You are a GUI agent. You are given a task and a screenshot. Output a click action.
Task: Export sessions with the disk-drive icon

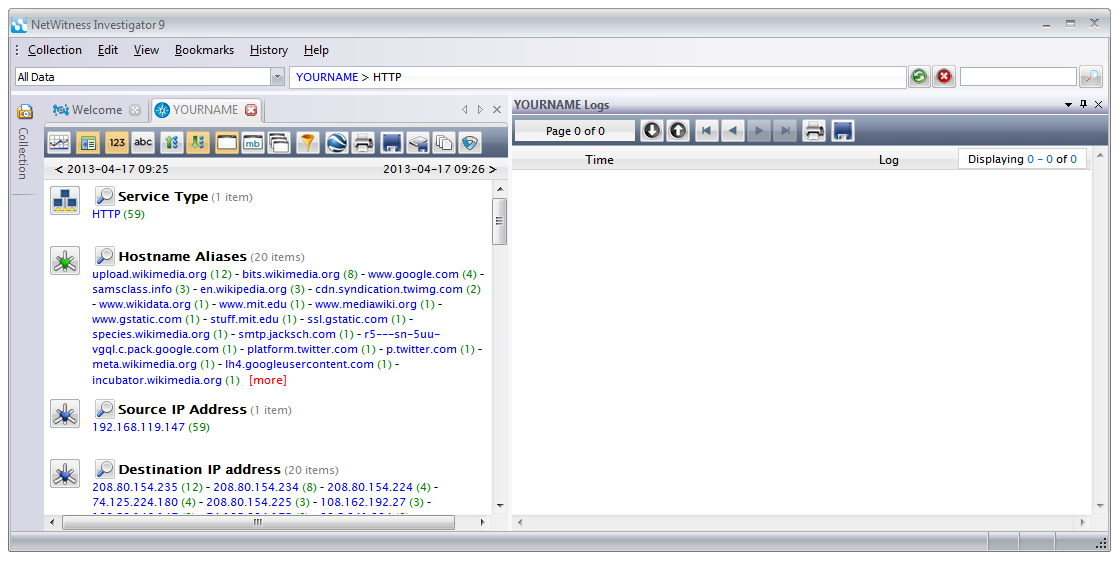[418, 143]
